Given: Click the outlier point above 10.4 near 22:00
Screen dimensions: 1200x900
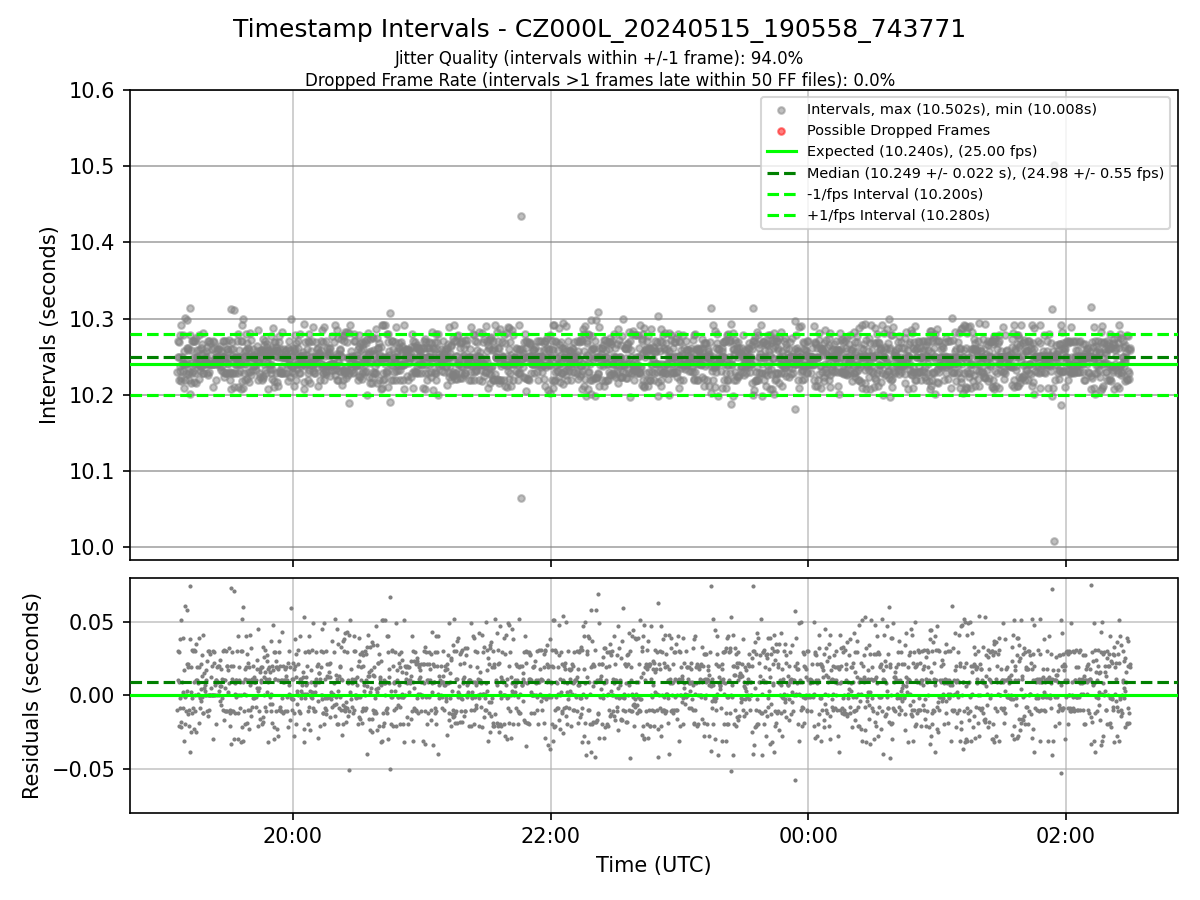Looking at the screenshot, I should (x=521, y=216).
